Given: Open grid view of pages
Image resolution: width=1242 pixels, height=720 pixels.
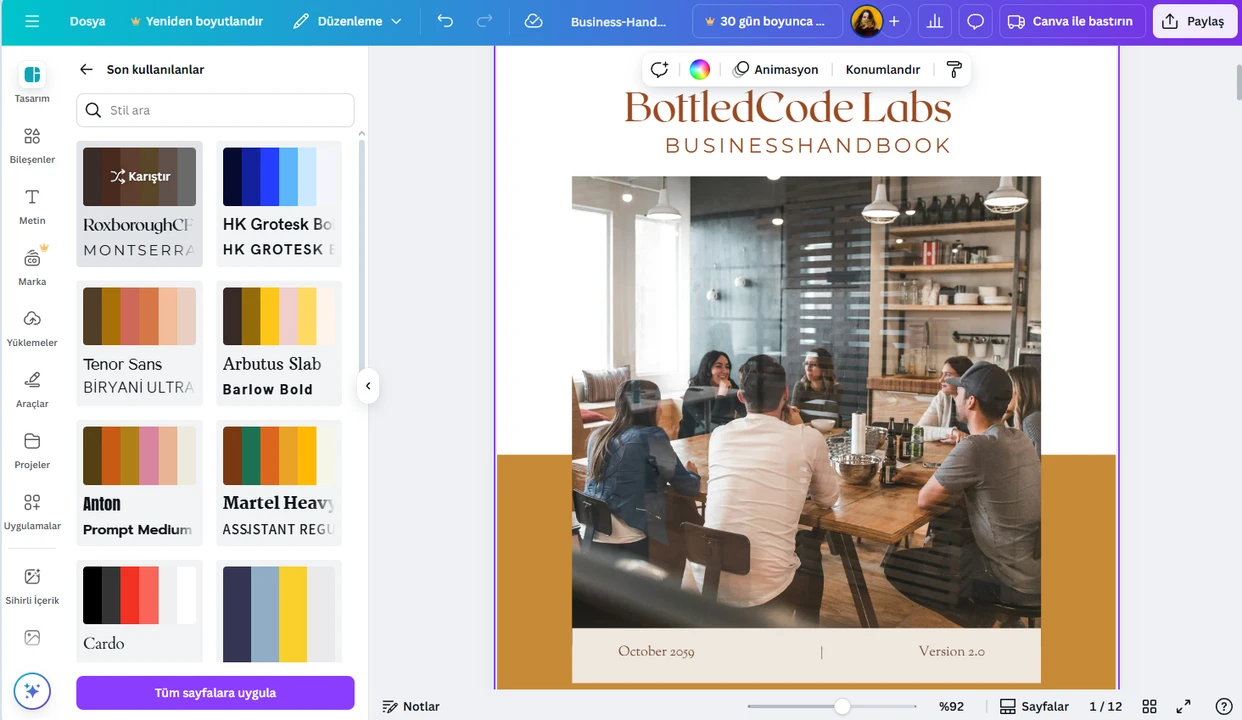Looking at the screenshot, I should click(x=1150, y=706).
